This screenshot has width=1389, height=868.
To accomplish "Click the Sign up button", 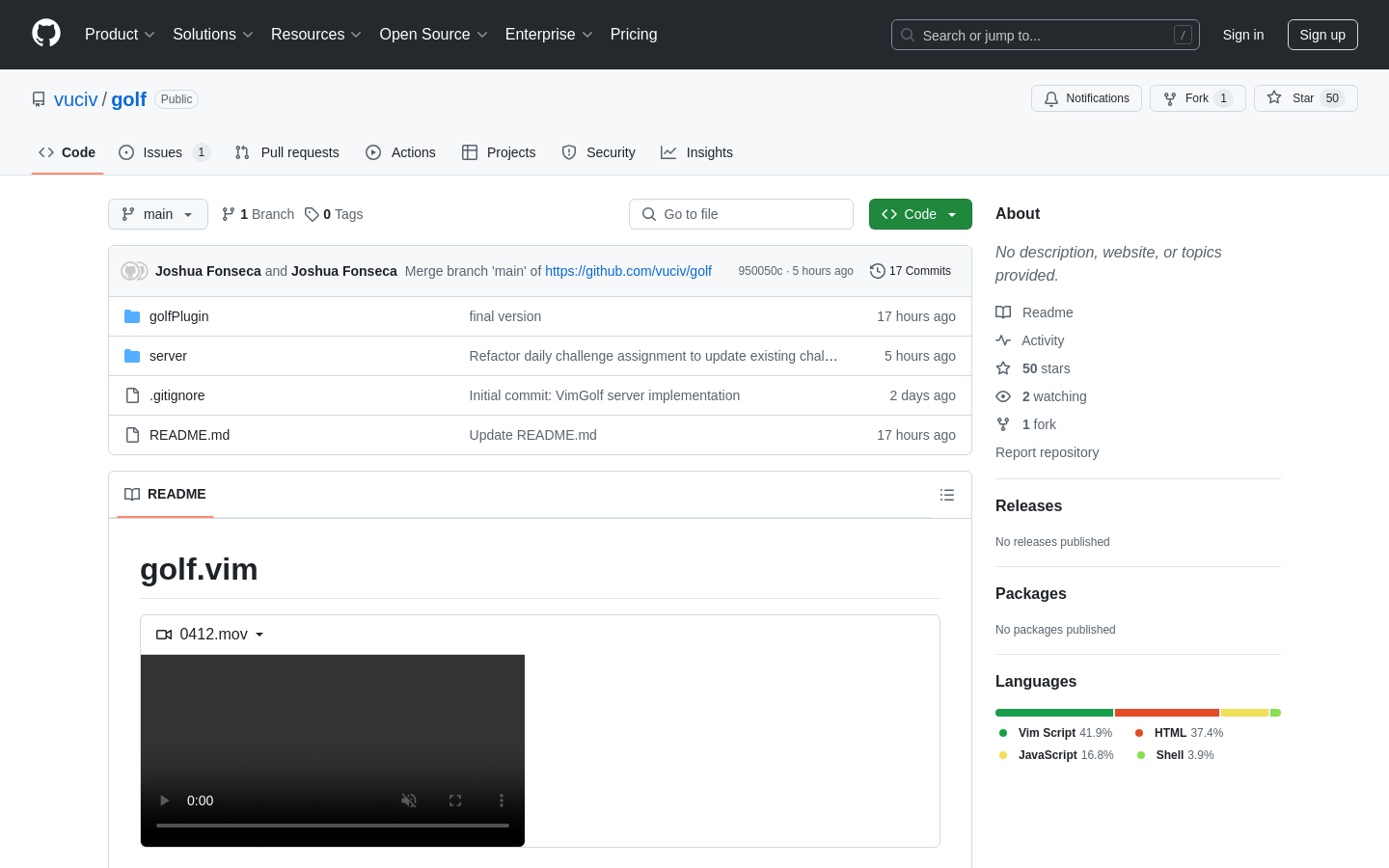I will pyautogui.click(x=1322, y=35).
